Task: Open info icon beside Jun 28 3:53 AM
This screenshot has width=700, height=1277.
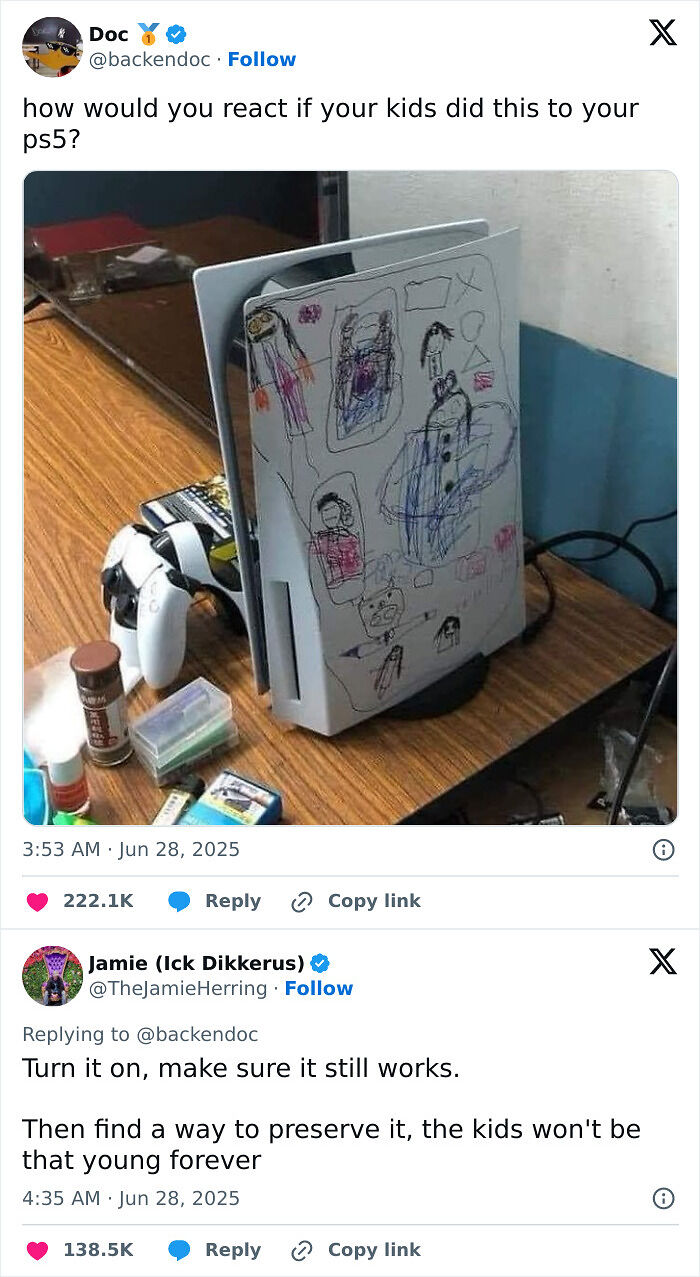Action: 663,850
